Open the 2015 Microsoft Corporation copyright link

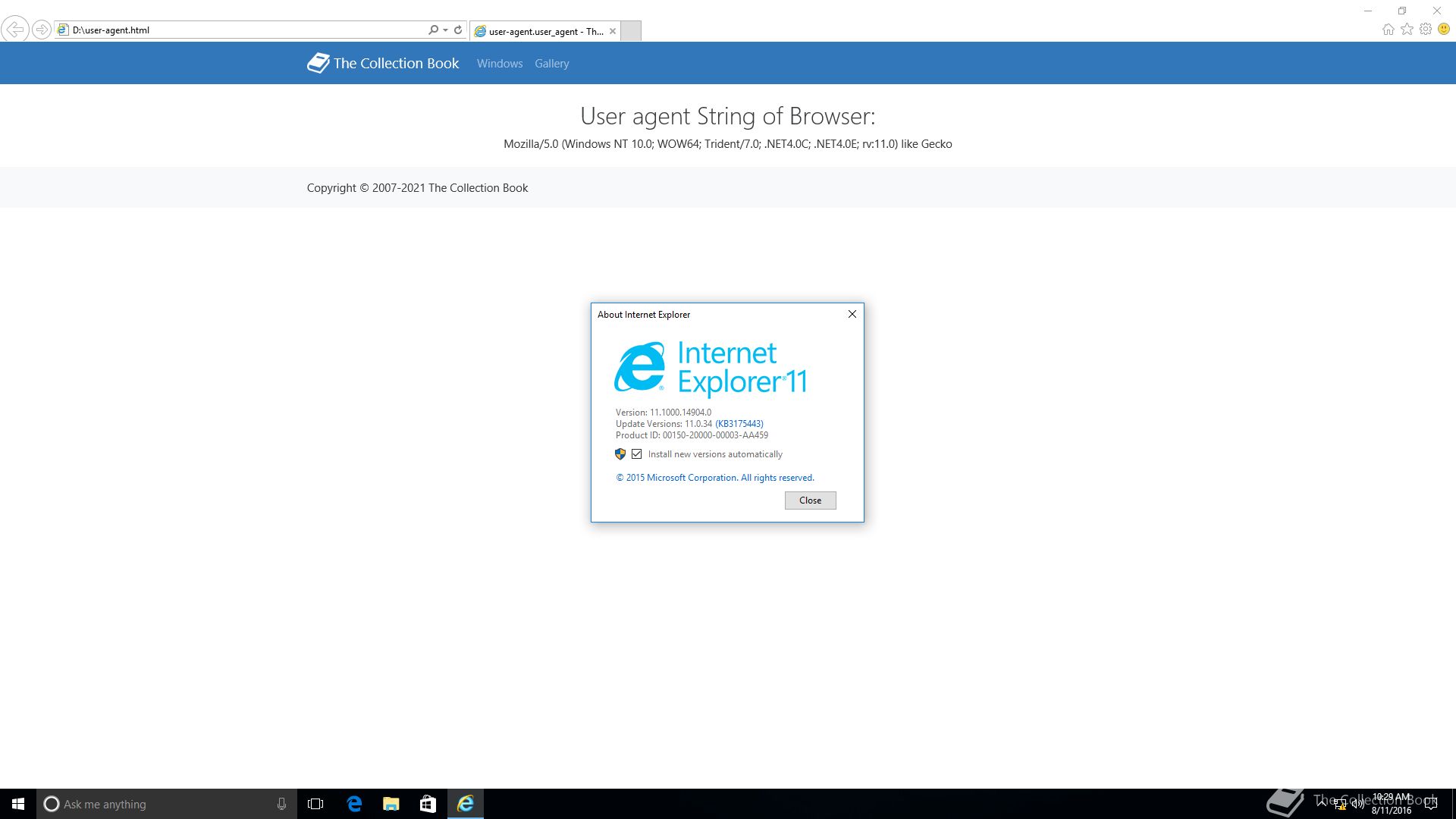715,478
